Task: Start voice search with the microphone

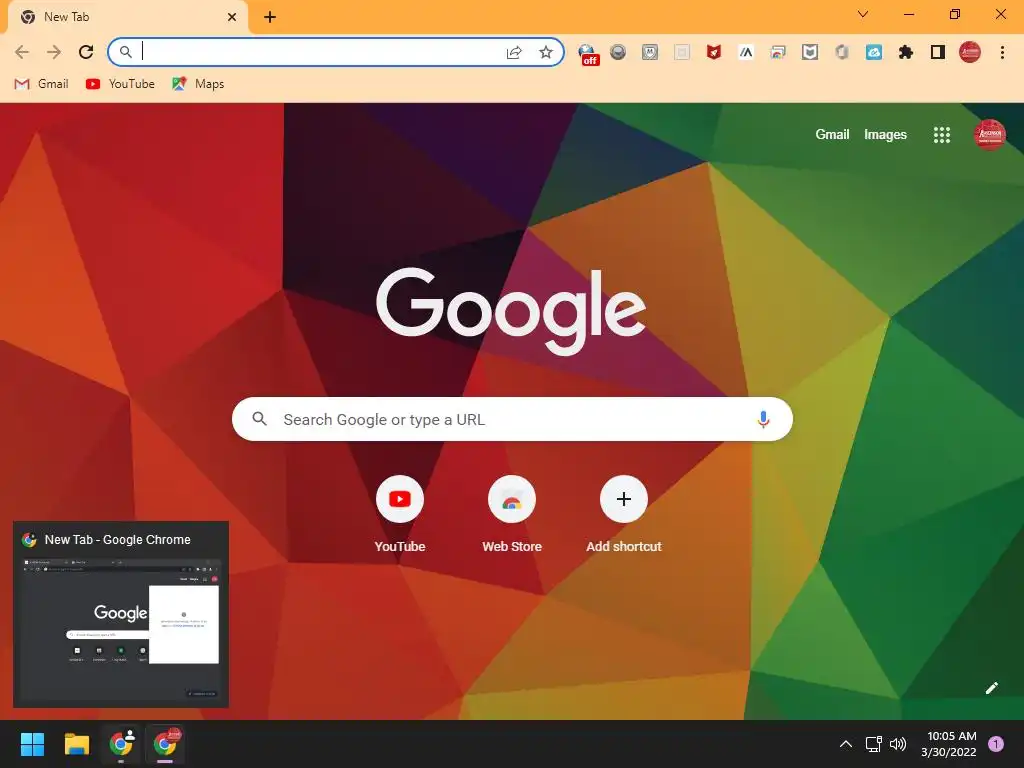Action: click(763, 419)
